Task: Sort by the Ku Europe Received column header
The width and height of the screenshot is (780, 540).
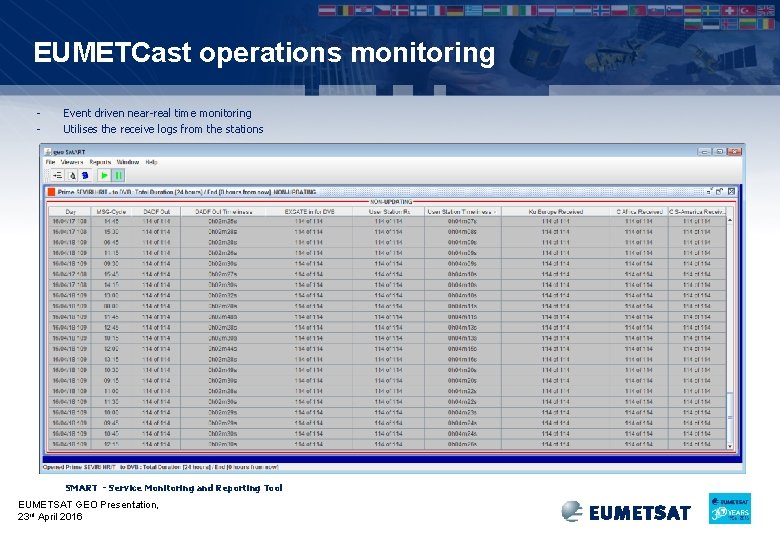Action: tap(556, 212)
